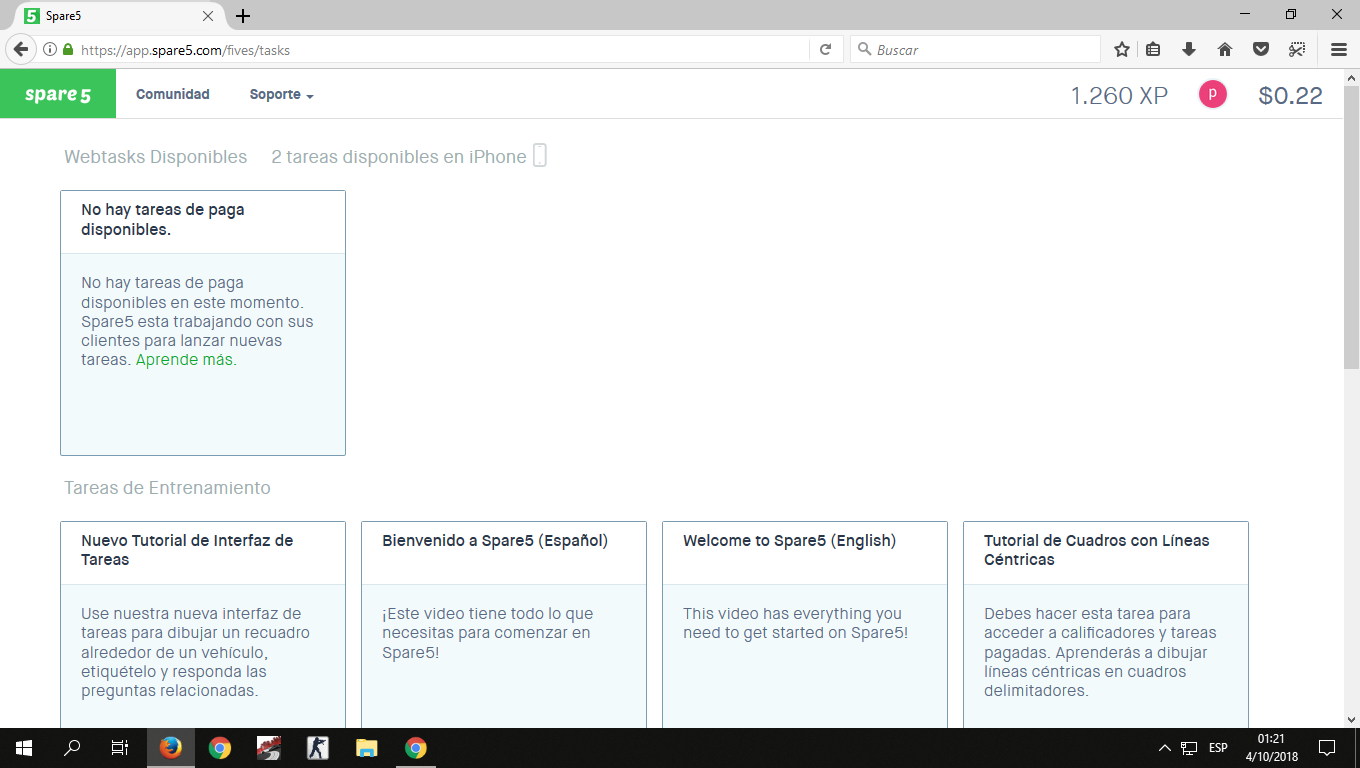Expand the Soporte dropdown menu
The width and height of the screenshot is (1360, 768).
click(281, 94)
